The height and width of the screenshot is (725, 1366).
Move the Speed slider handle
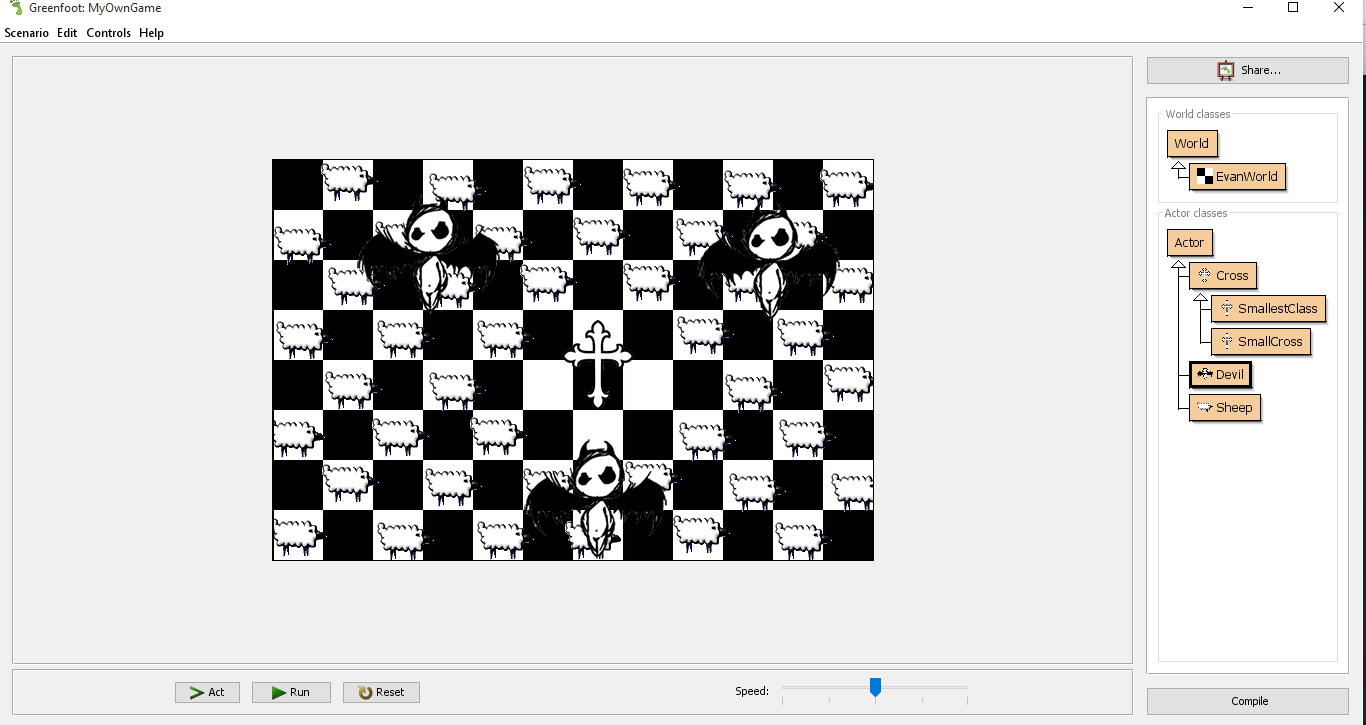coord(875,687)
